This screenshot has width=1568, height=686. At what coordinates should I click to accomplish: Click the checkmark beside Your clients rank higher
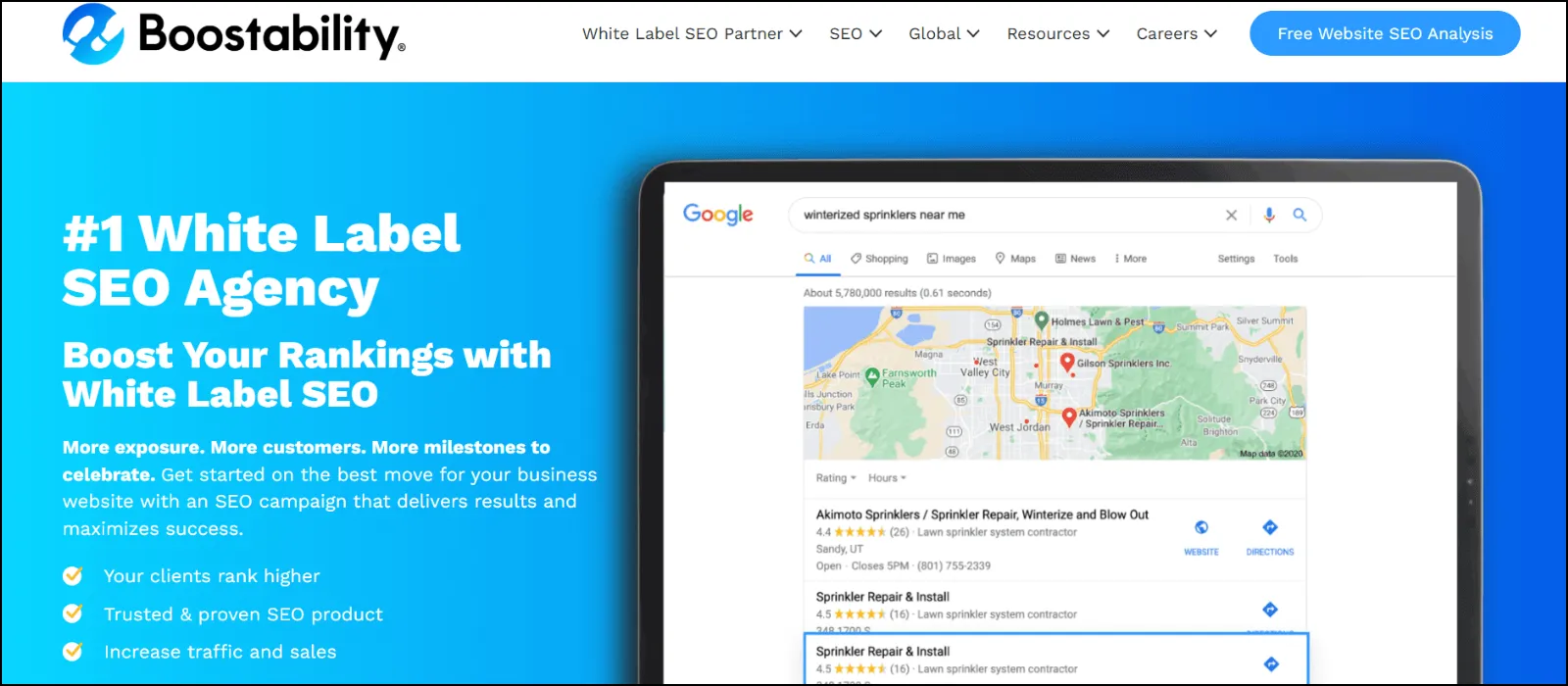[73, 575]
